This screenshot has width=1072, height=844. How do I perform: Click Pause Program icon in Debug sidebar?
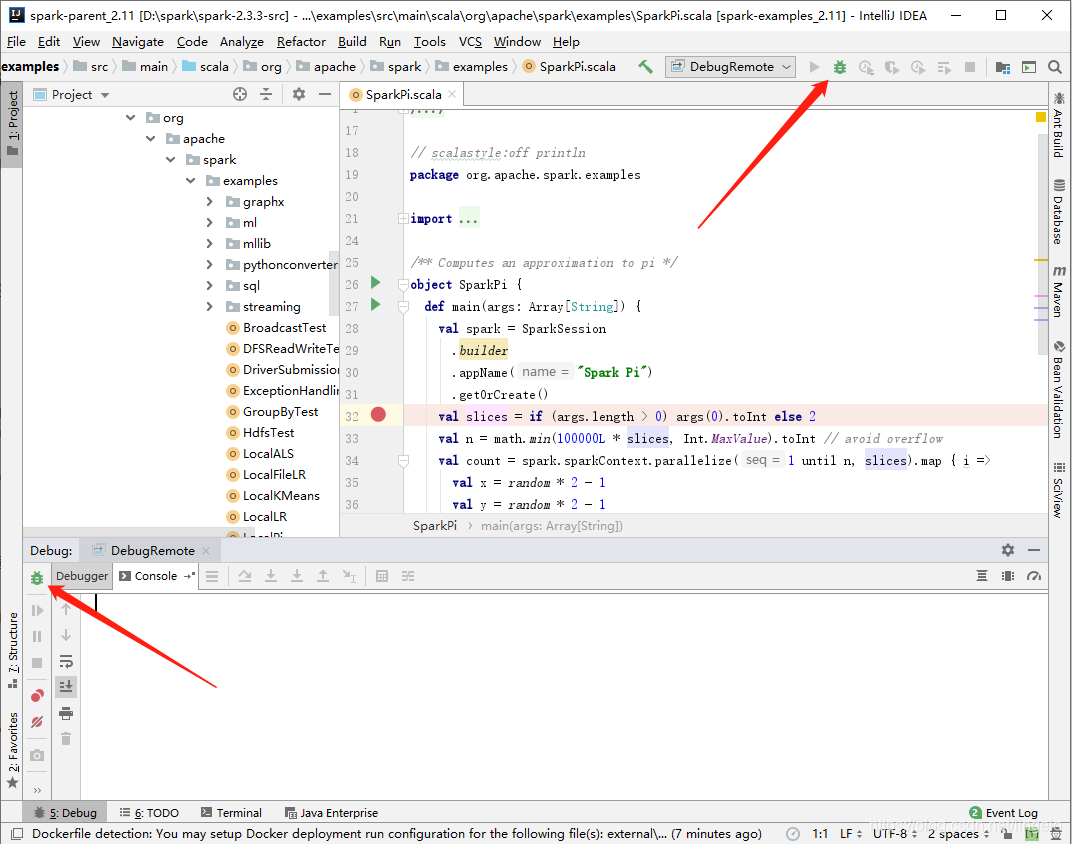point(37,636)
